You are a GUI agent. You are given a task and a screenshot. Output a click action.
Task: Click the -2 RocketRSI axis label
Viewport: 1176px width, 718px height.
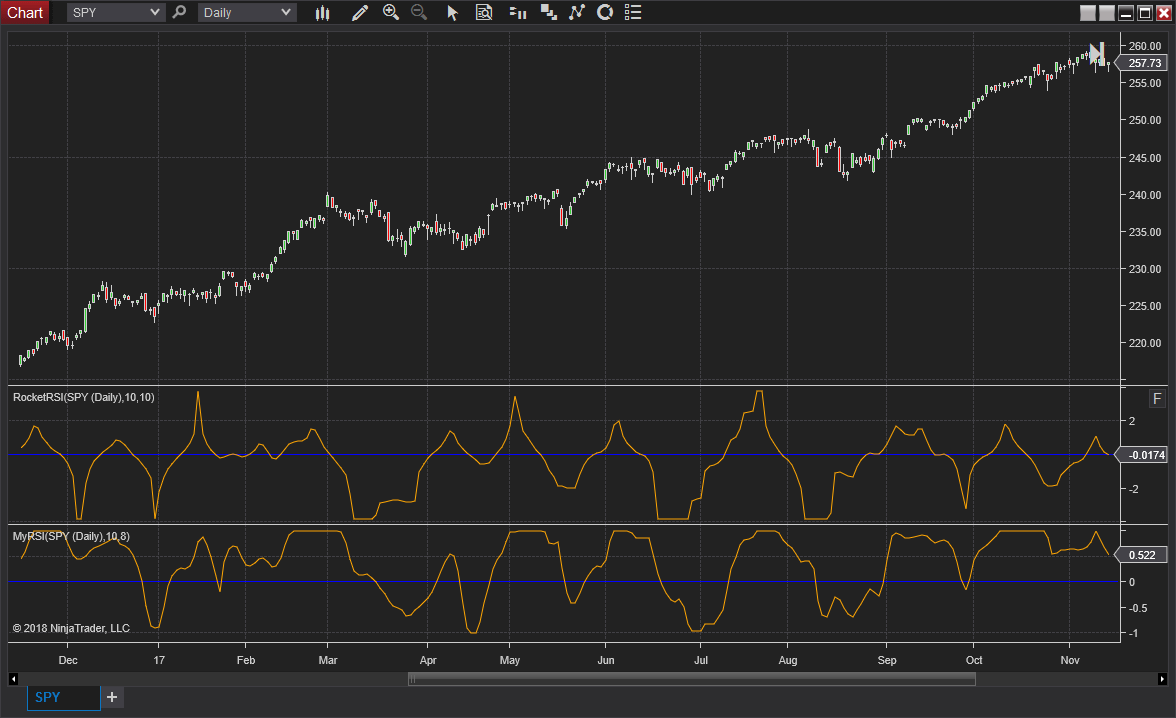pyautogui.click(x=1133, y=489)
